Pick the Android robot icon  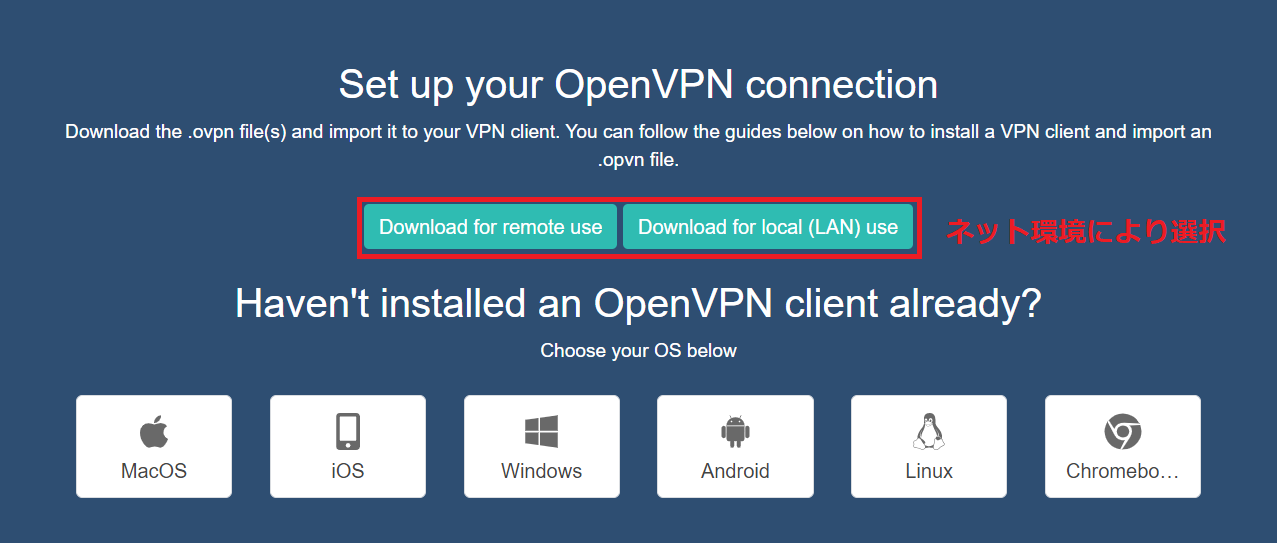(735, 433)
